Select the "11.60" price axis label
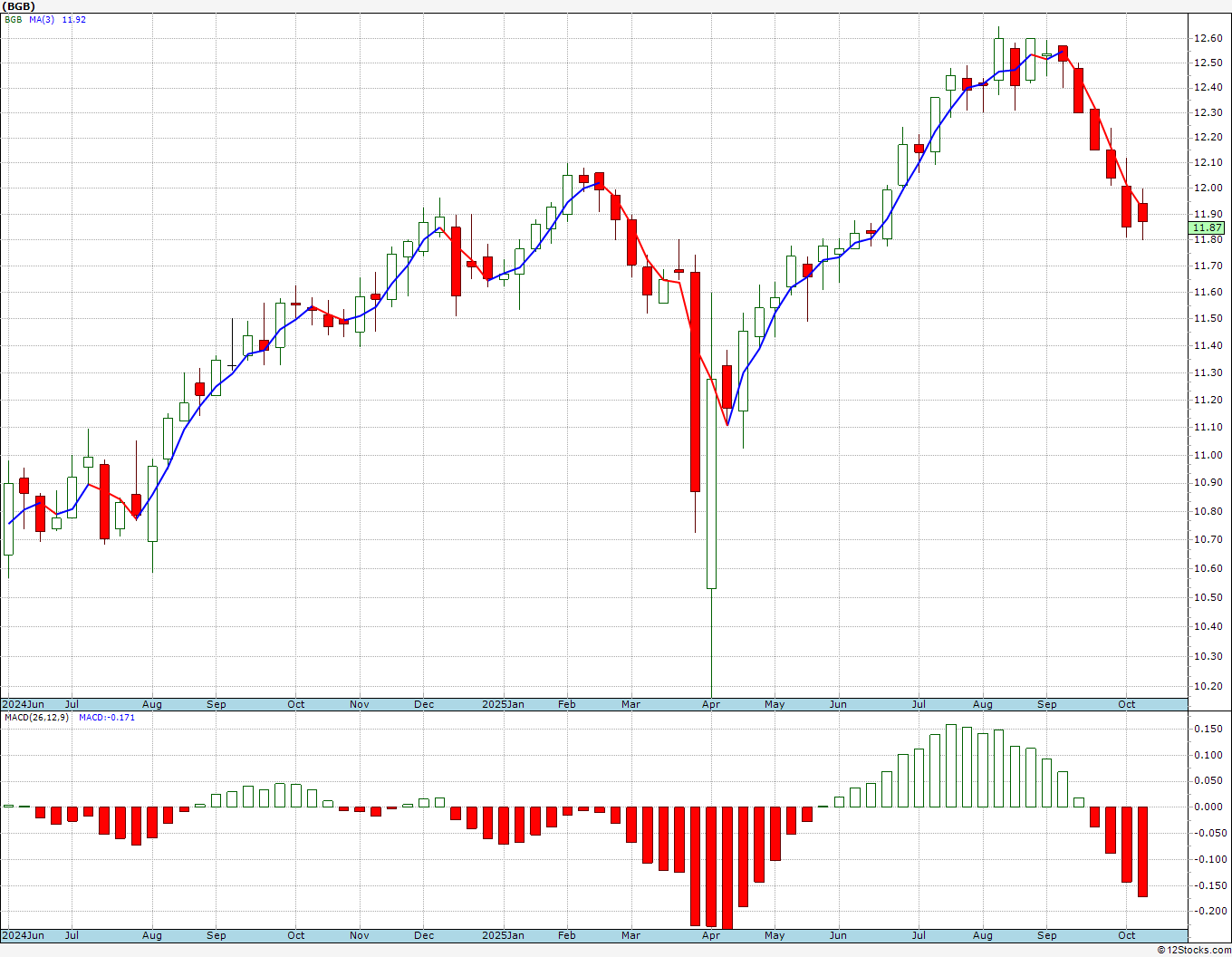The width and height of the screenshot is (1232, 957). 1208,292
